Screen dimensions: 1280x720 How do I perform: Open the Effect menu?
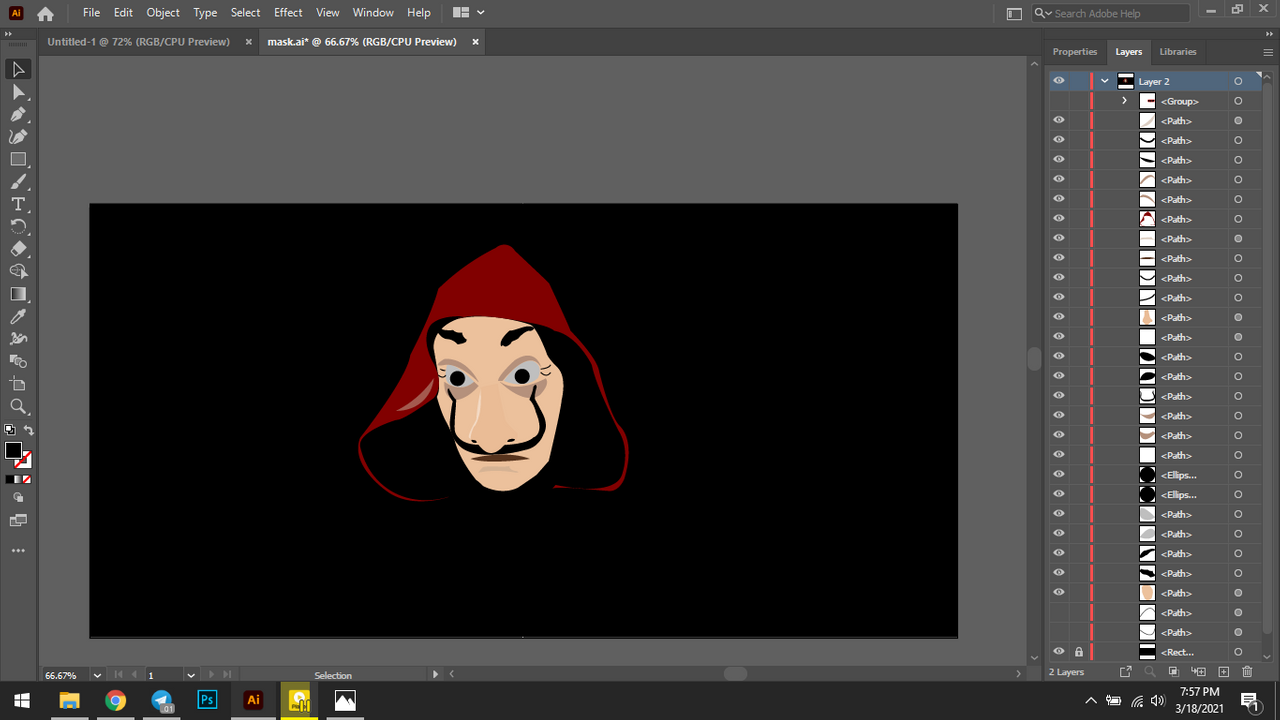288,13
